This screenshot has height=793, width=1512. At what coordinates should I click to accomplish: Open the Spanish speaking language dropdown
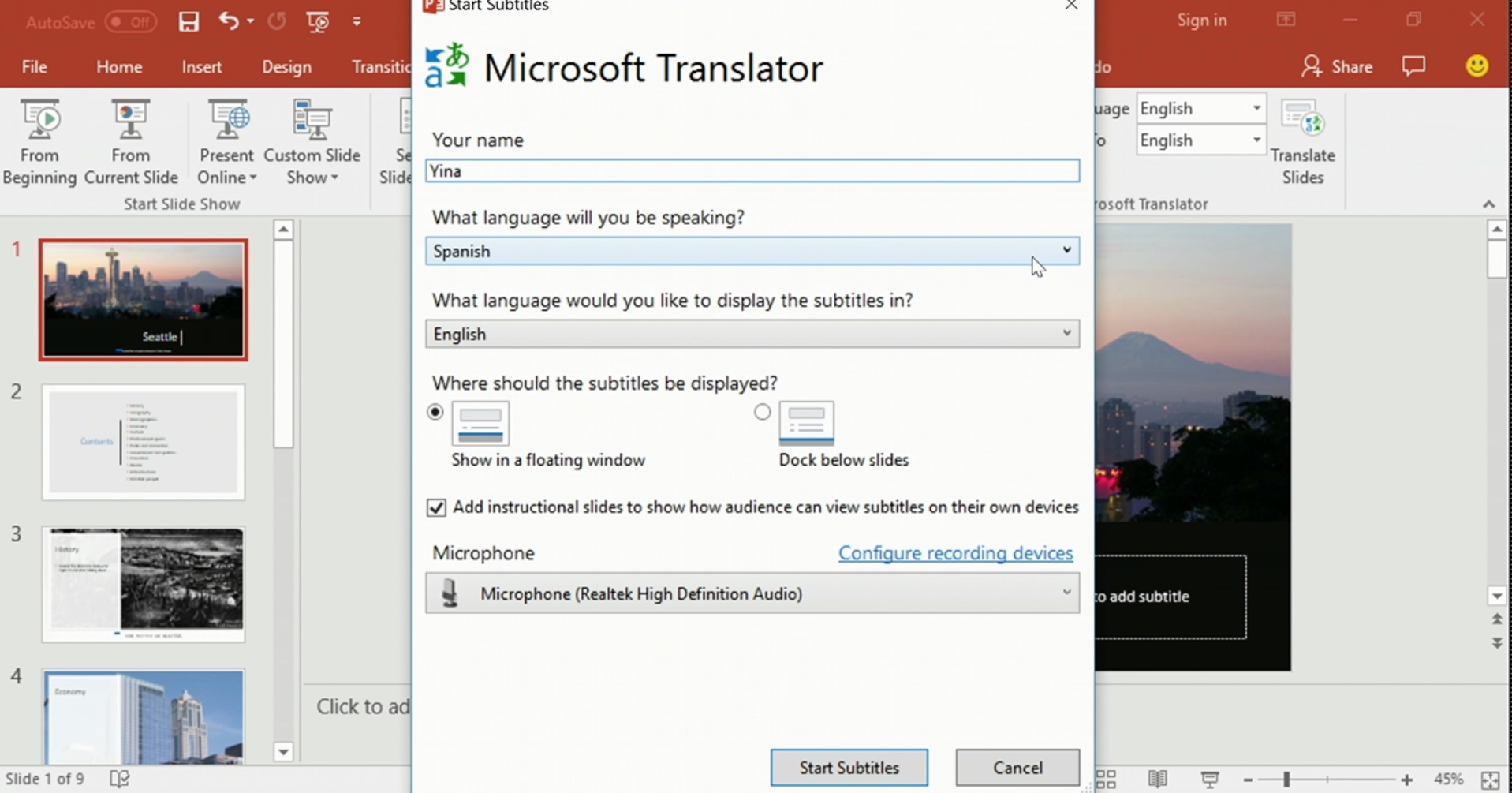[x=752, y=251]
